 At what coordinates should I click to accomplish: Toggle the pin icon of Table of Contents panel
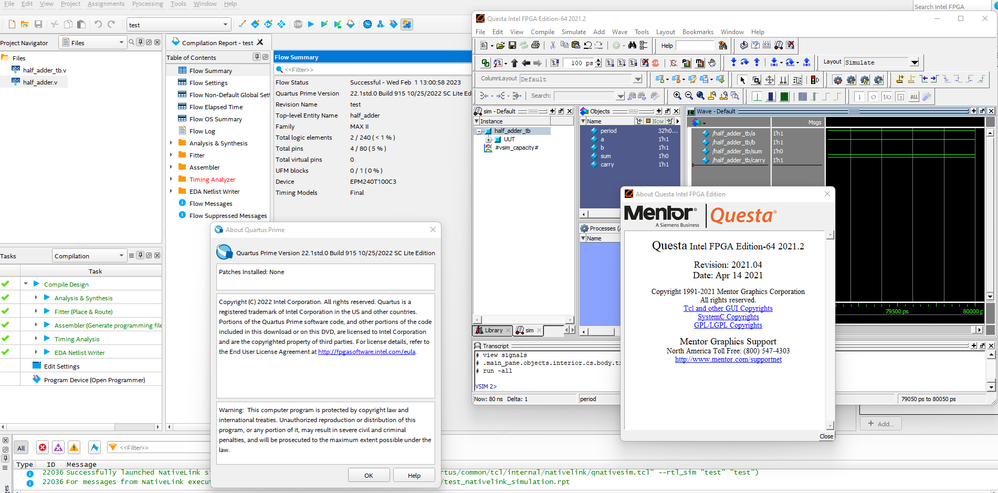(257, 57)
